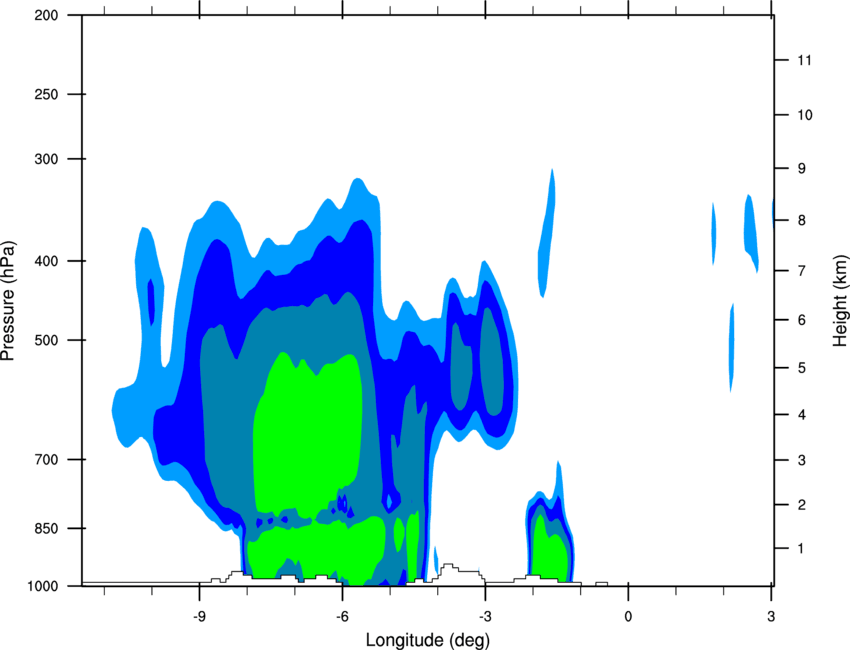Click the 400 pressure tick label

[x=46, y=261]
